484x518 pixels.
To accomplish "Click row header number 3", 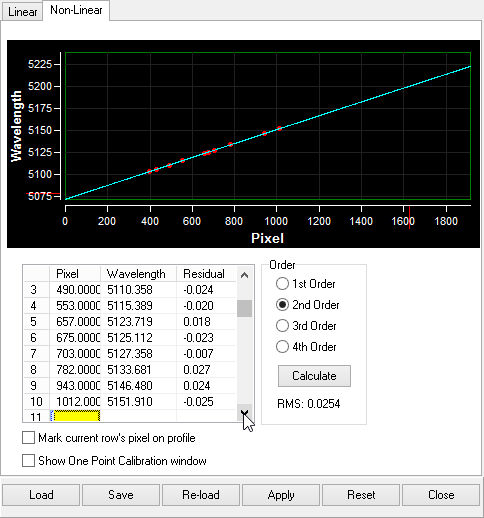I will coord(36,290).
